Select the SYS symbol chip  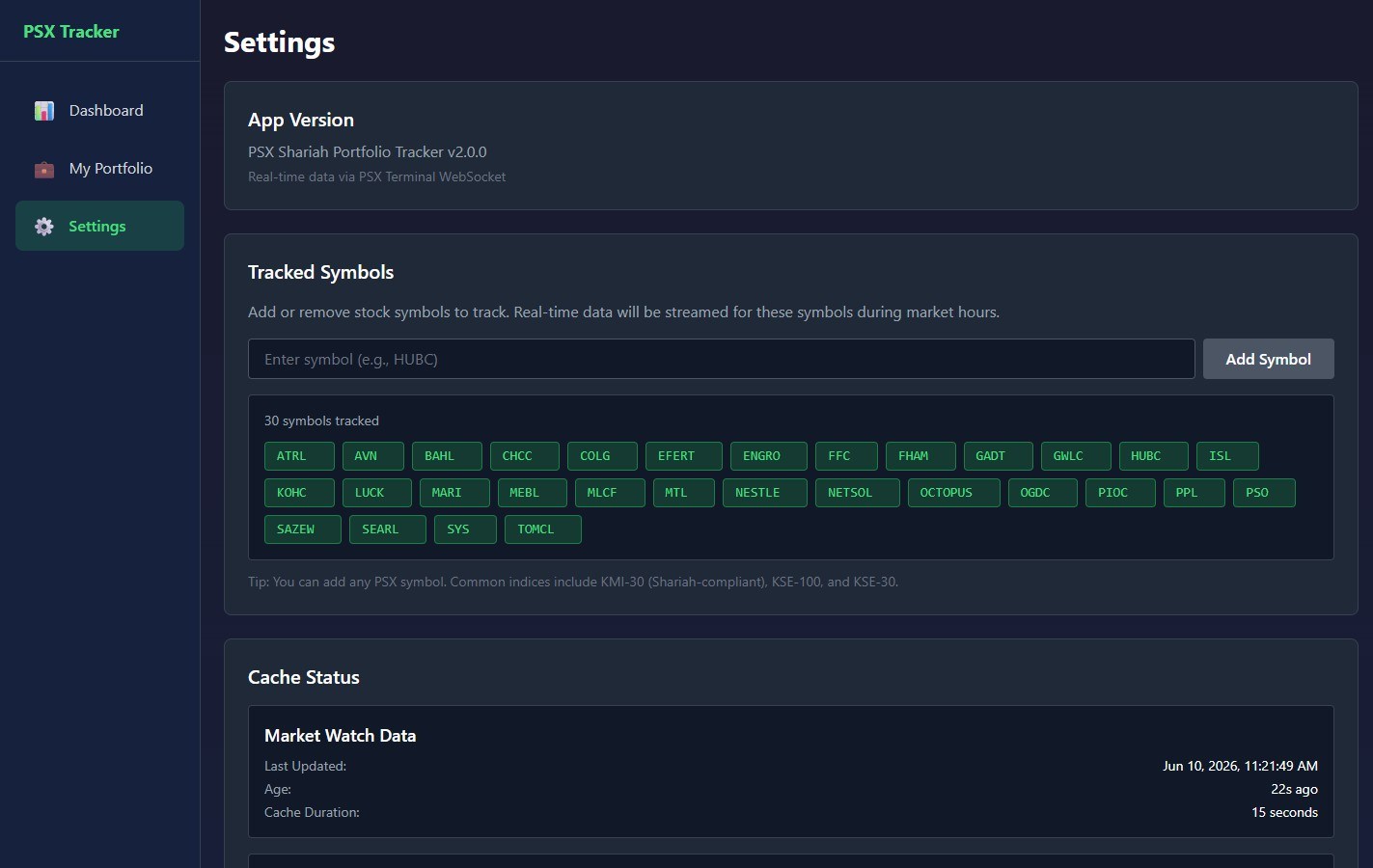click(465, 529)
